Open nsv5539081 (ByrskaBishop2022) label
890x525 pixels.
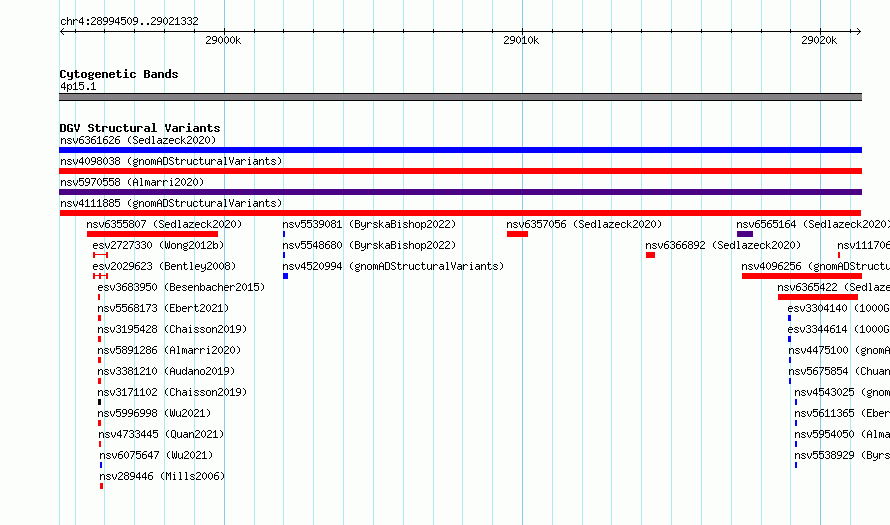coord(370,224)
